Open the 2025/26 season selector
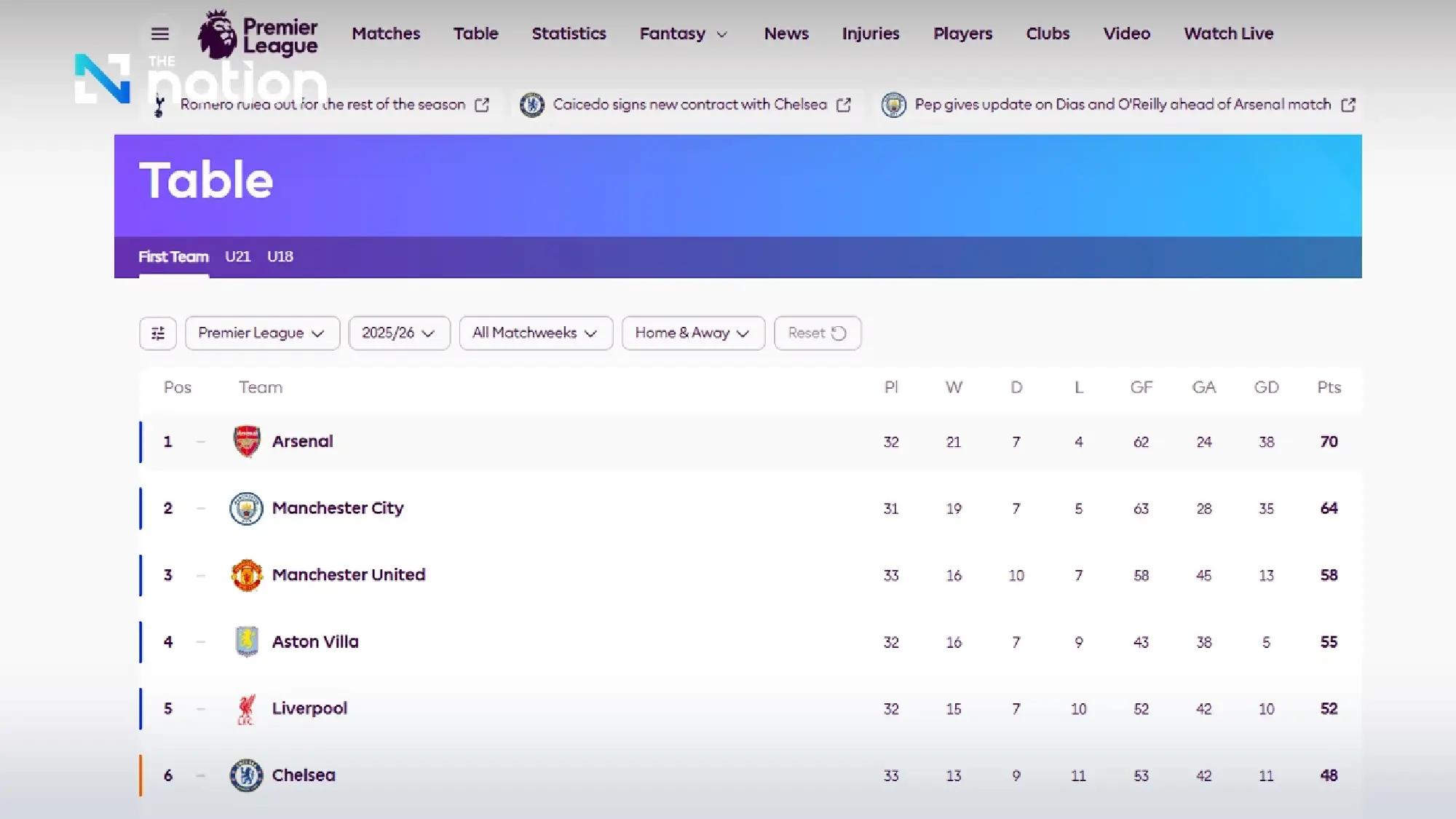The image size is (1456, 819). click(399, 333)
